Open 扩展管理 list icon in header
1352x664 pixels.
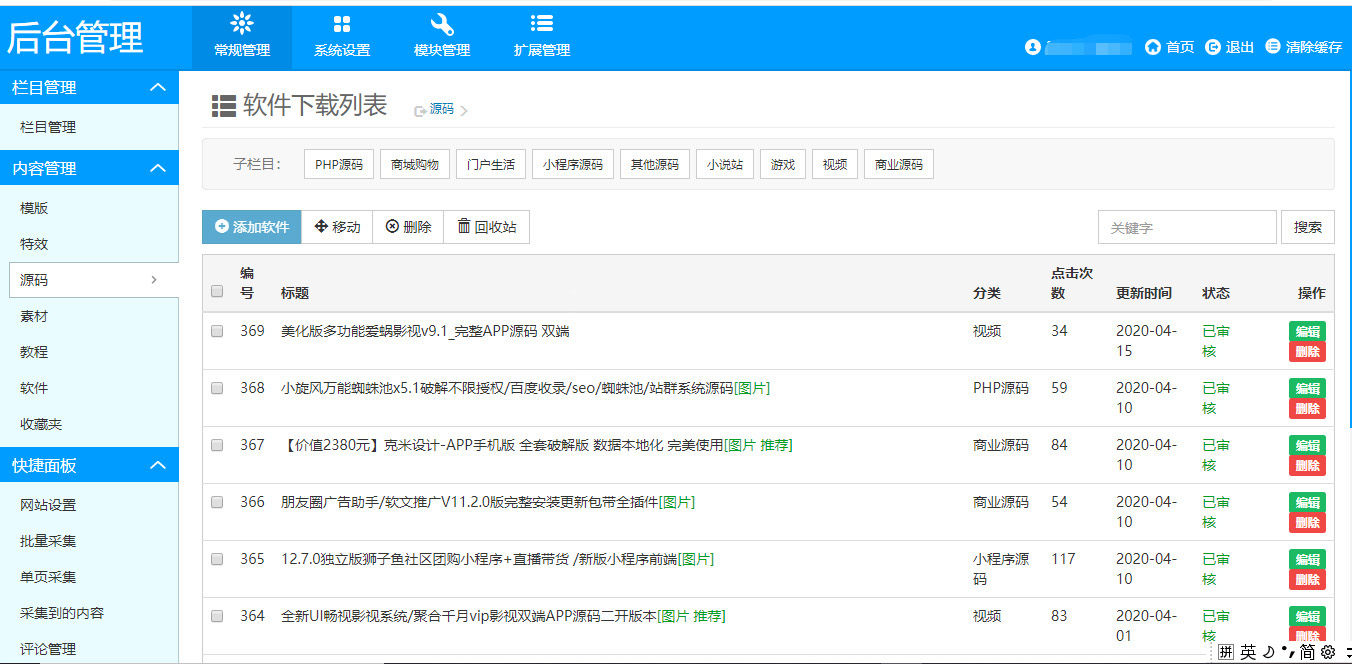pos(542,25)
